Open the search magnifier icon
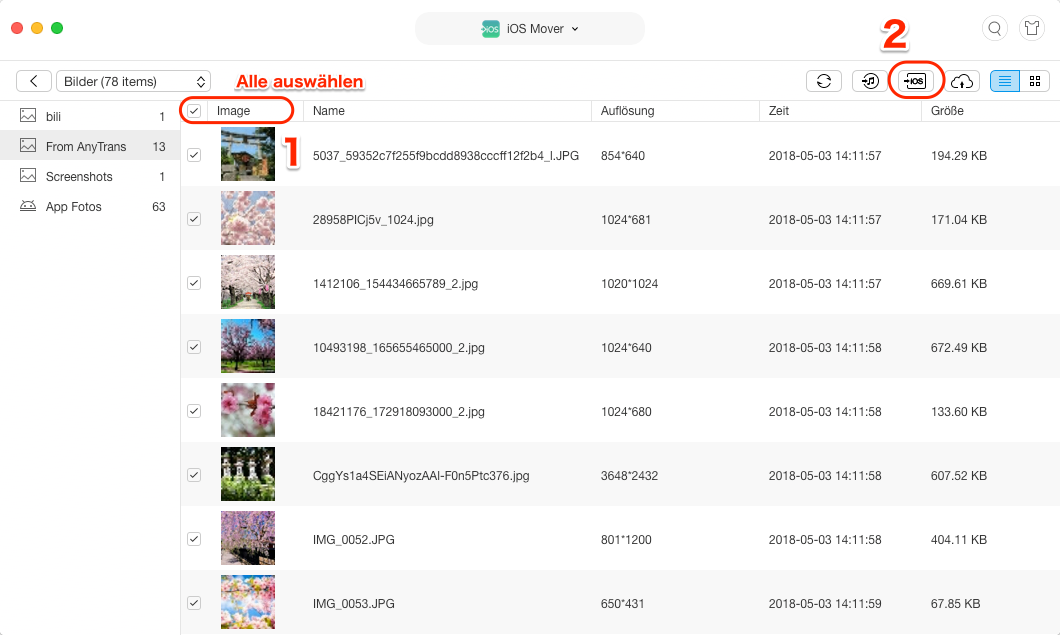 point(994,28)
